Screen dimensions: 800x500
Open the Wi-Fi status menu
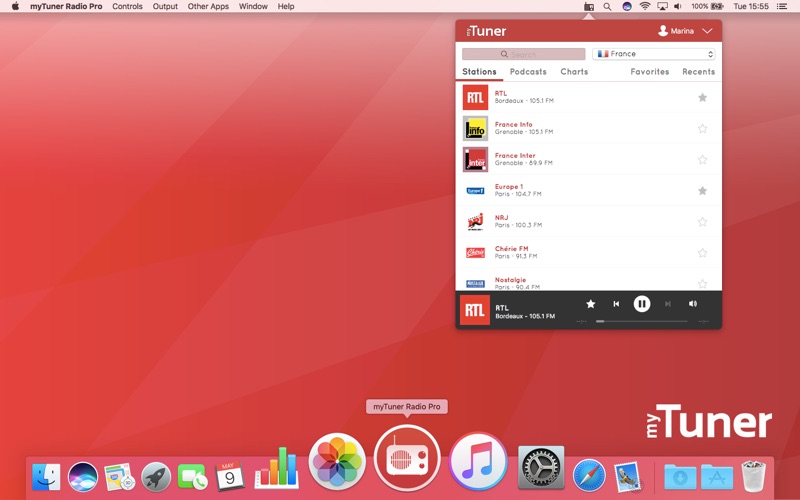(645, 6)
